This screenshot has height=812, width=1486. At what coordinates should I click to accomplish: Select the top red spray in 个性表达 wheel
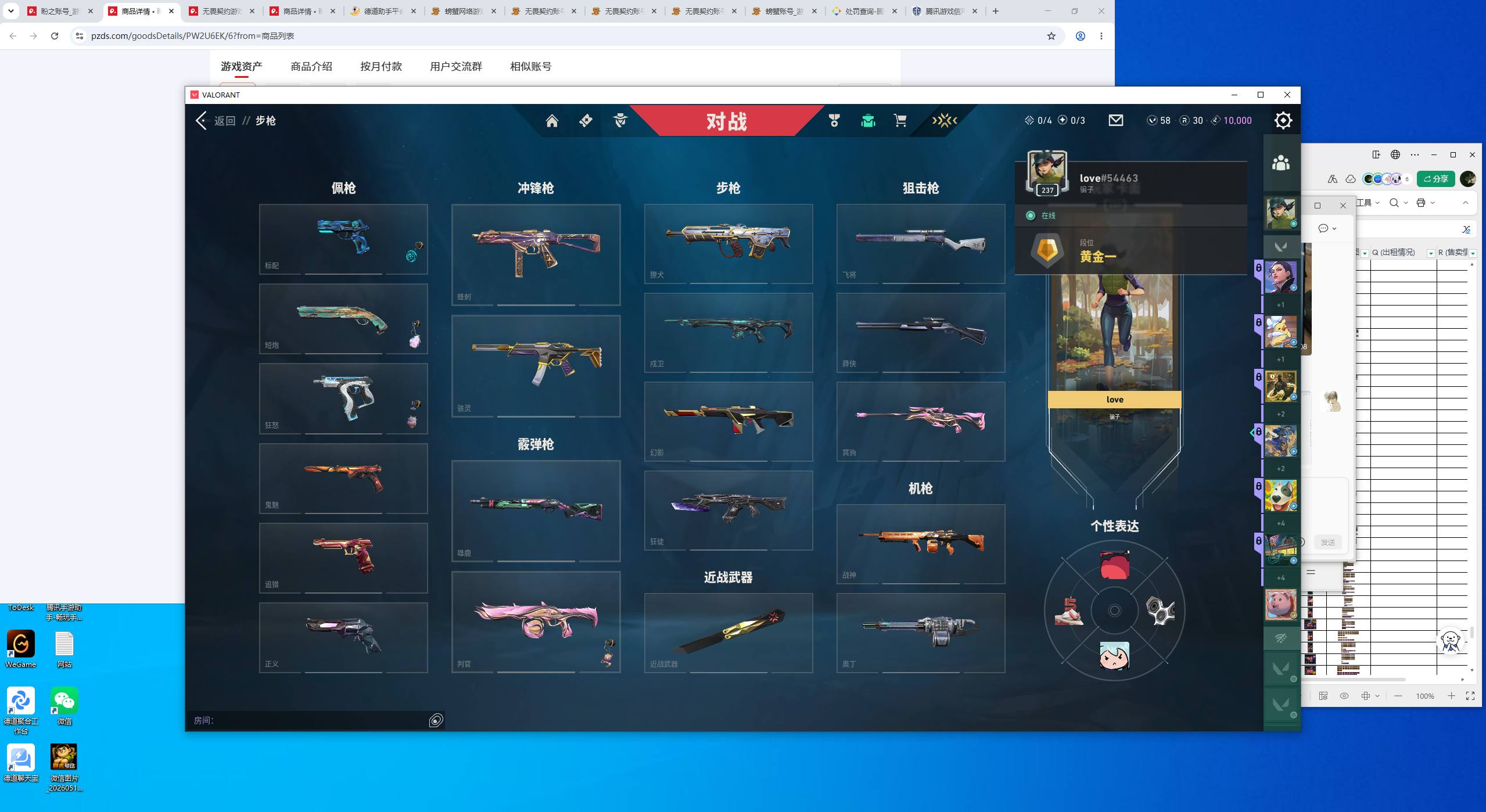[1114, 565]
